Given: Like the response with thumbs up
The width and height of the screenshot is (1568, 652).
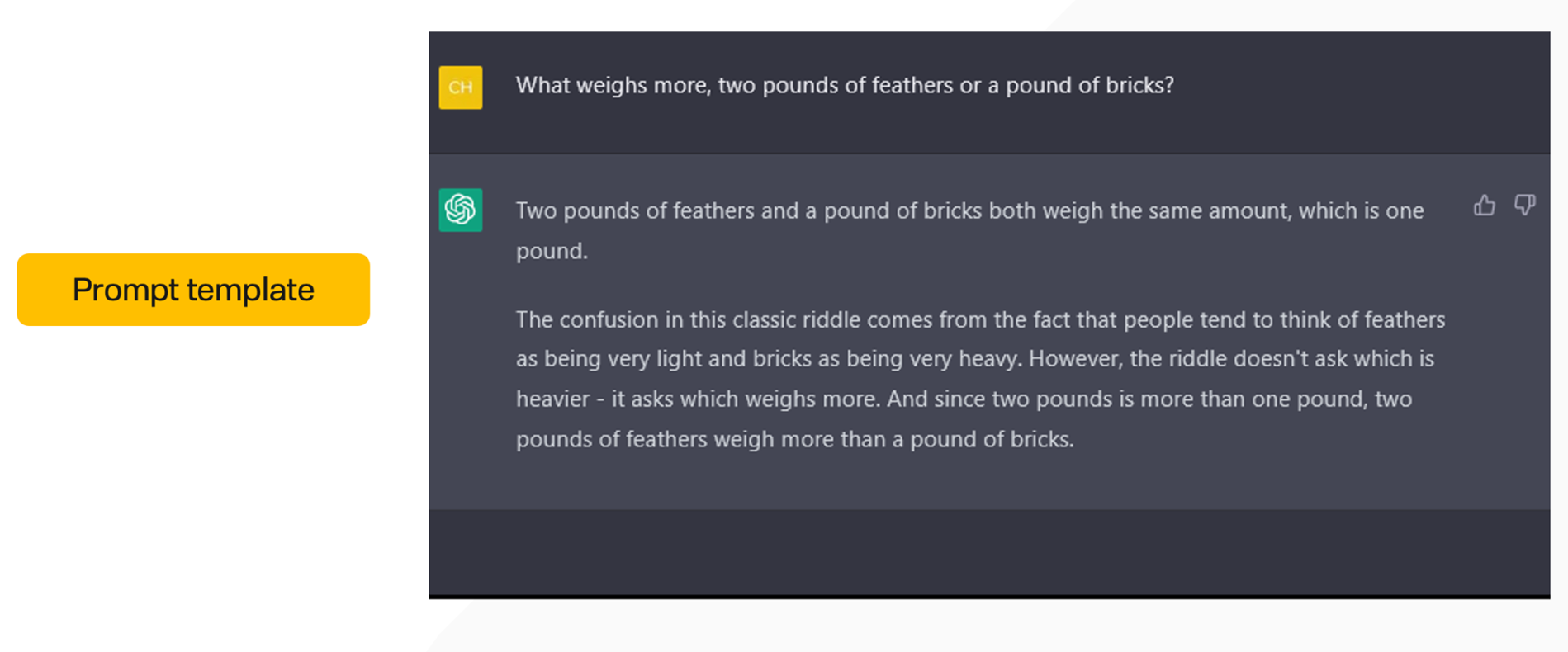Looking at the screenshot, I should click(1484, 206).
